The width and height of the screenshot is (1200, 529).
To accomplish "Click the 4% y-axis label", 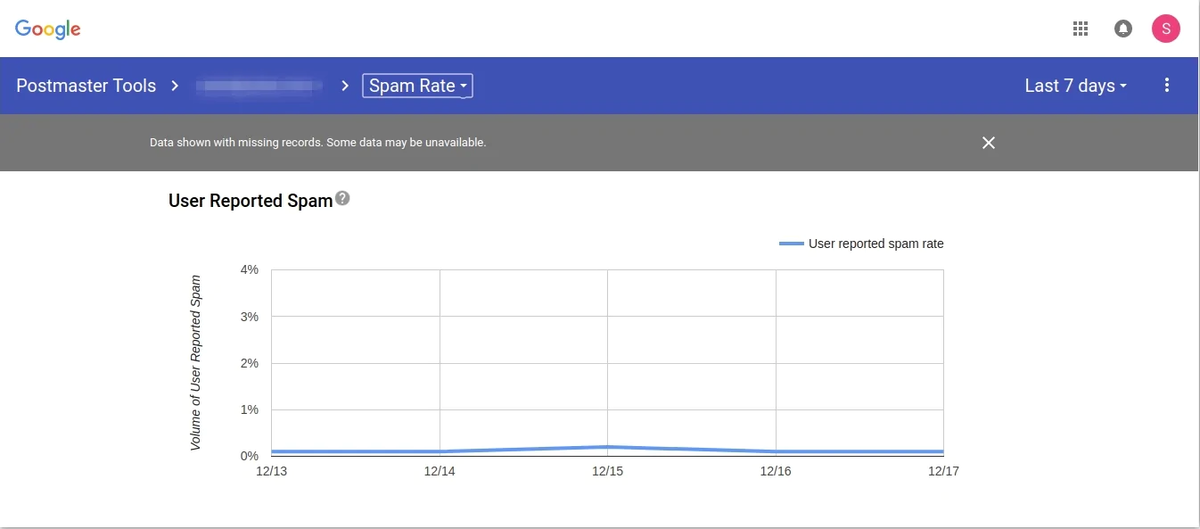I will (x=249, y=270).
